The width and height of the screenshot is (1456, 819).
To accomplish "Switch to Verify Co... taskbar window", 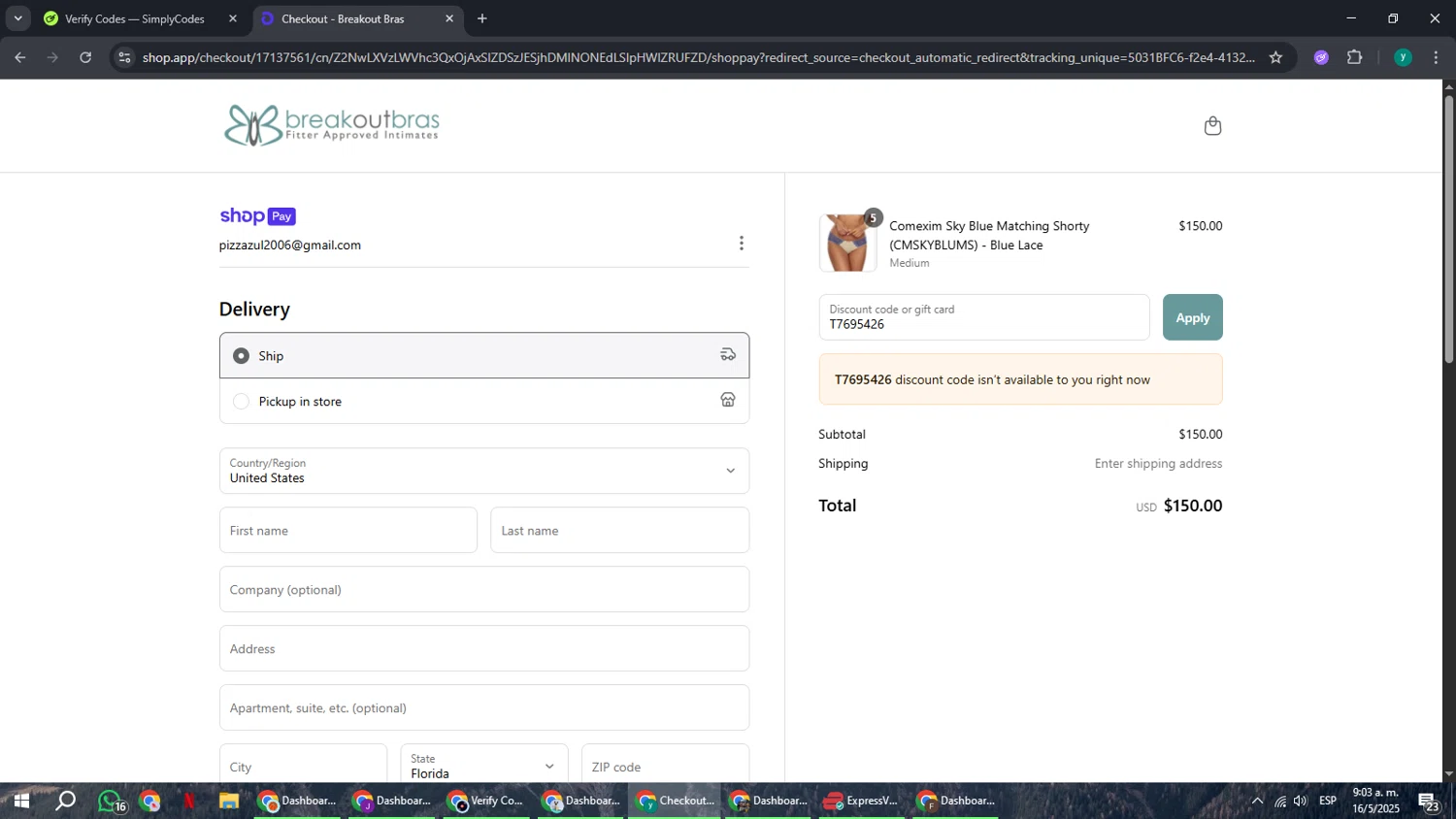I will pyautogui.click(x=486, y=802).
